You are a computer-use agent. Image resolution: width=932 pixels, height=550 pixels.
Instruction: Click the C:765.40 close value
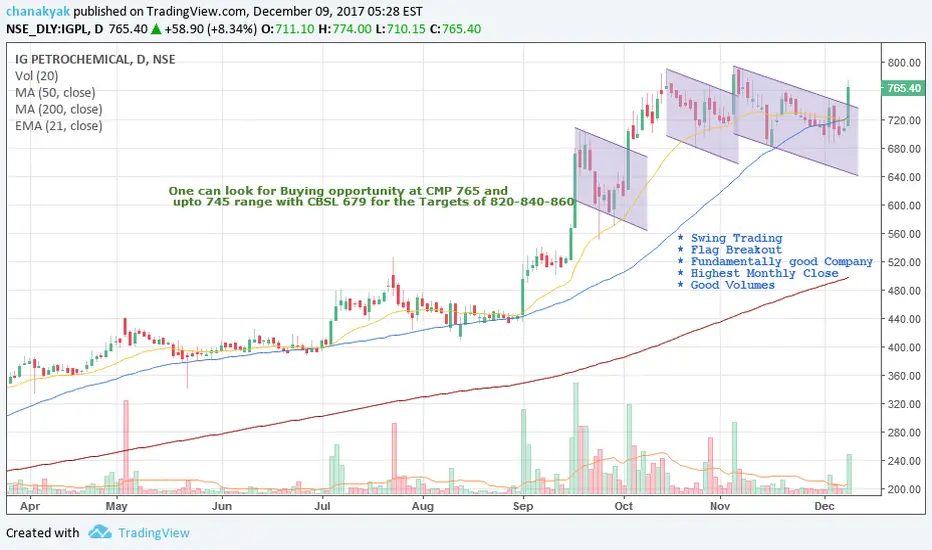[455, 29]
